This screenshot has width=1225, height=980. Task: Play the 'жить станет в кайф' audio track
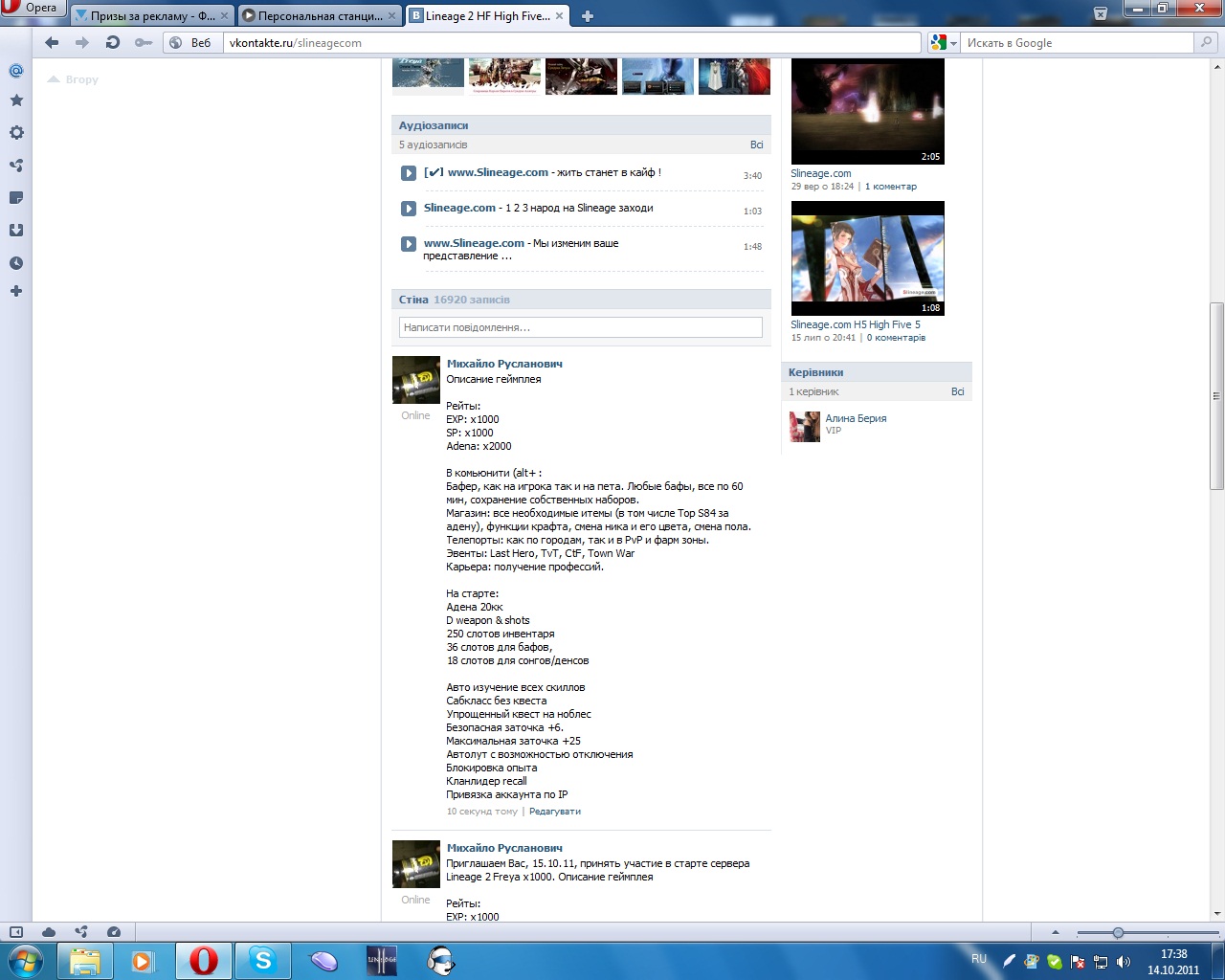409,173
